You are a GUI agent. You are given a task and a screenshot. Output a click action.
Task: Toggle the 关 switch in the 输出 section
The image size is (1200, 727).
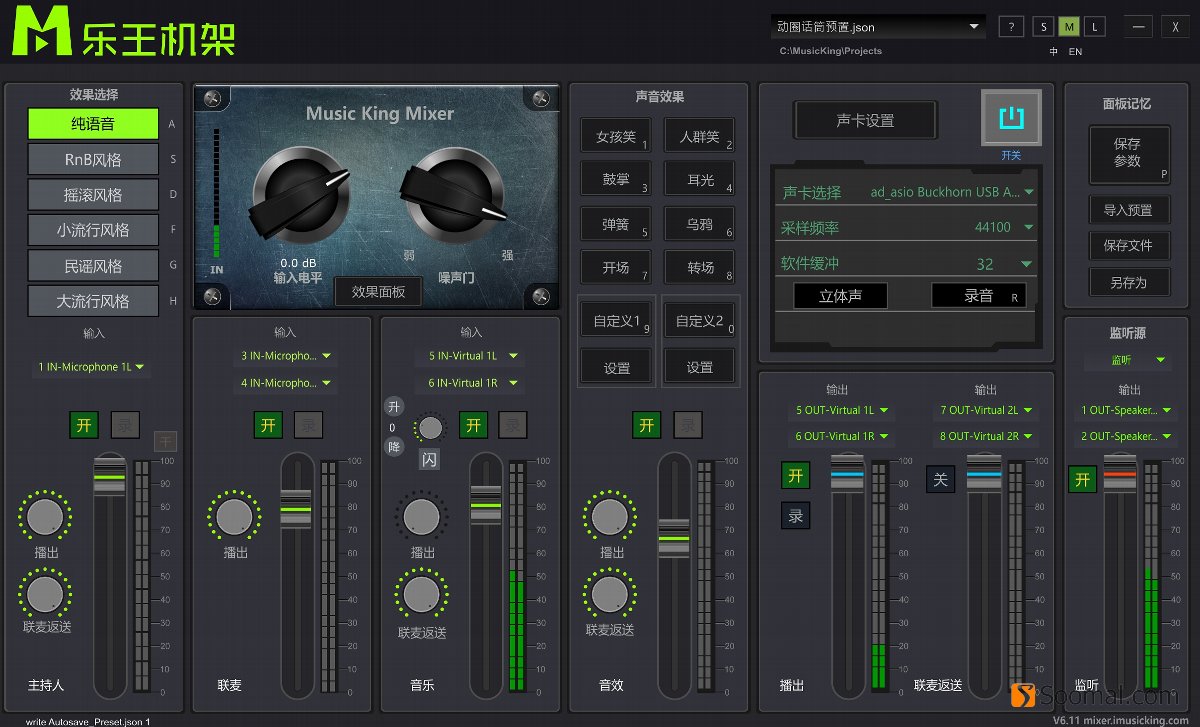[940, 480]
